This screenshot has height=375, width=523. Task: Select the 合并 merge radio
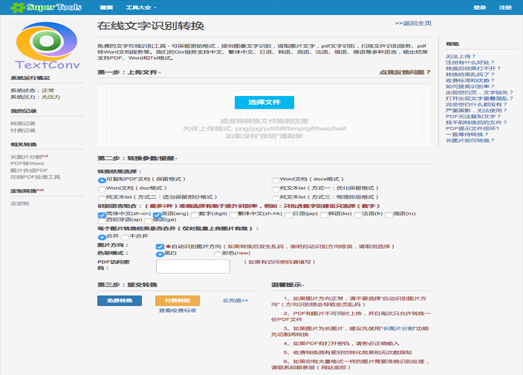pos(102,237)
